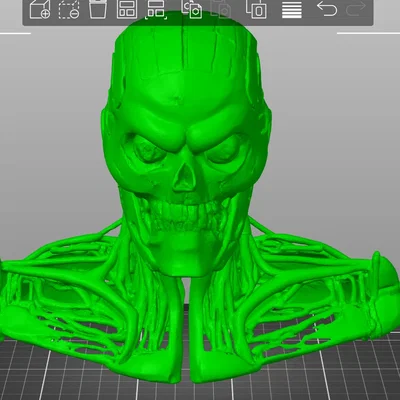Click the Undo arrow

(x=327, y=9)
